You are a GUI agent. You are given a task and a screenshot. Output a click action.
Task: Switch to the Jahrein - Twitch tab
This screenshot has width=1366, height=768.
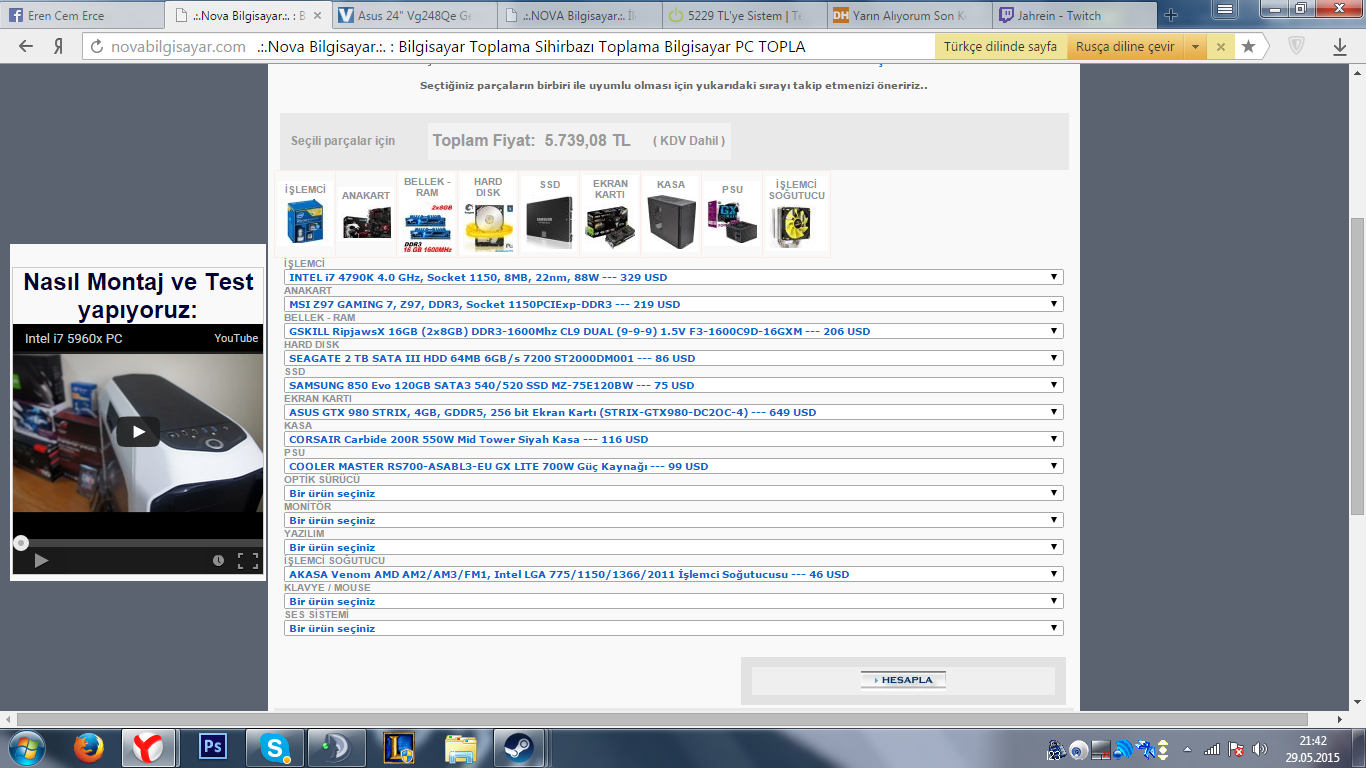click(1070, 15)
